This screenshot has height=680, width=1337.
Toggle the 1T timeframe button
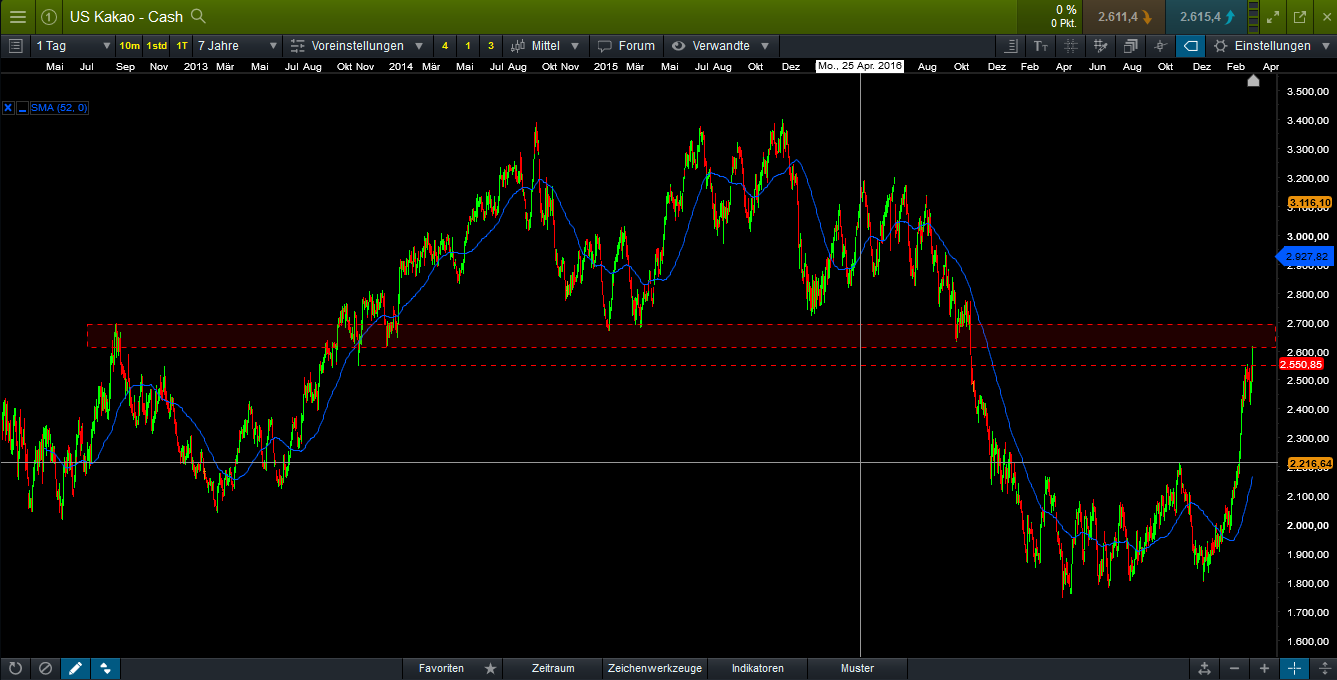coord(180,46)
